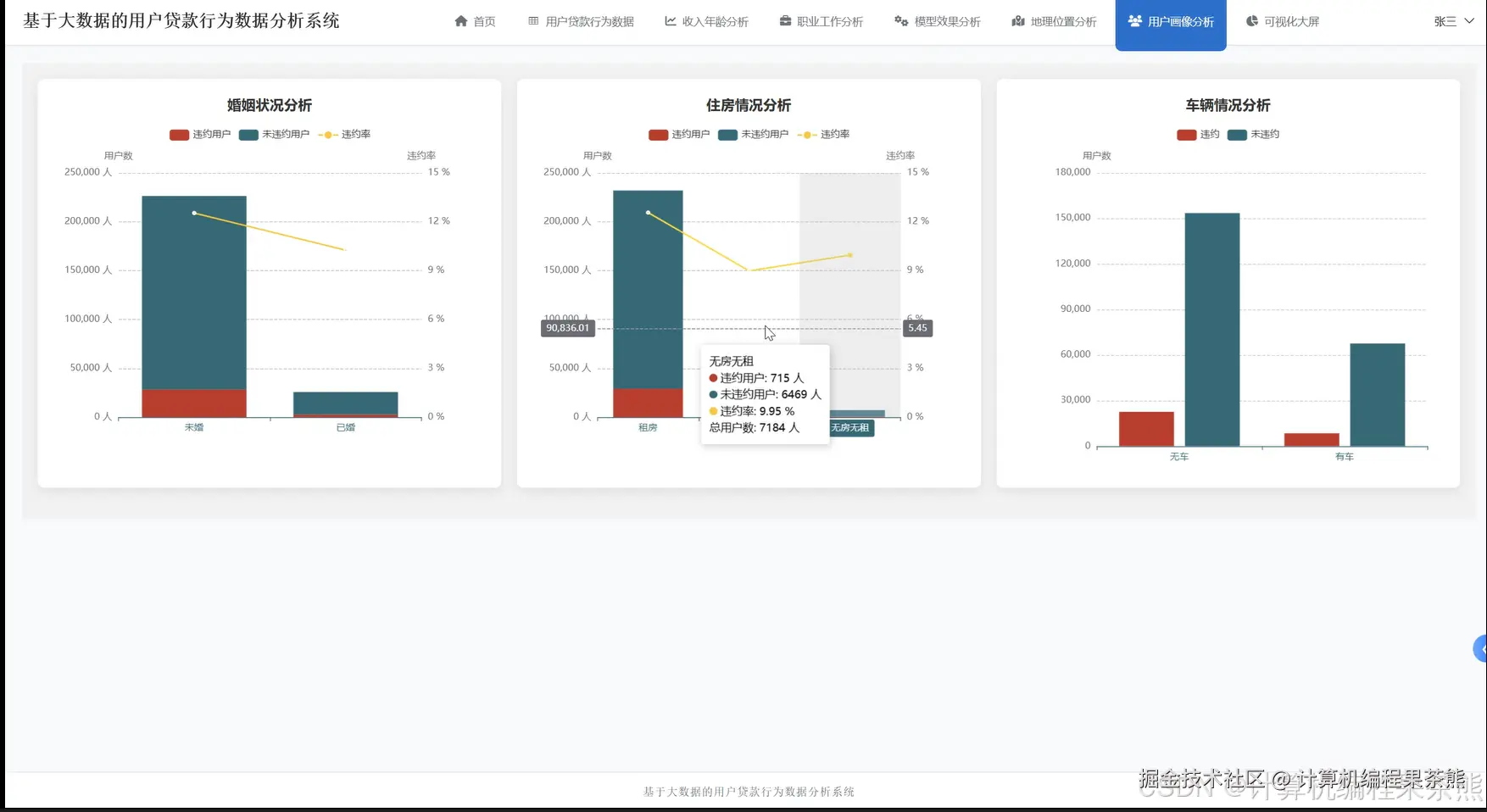Open the 用户贷款行为数据 menu item
The image size is (1487, 812).
pos(581,21)
